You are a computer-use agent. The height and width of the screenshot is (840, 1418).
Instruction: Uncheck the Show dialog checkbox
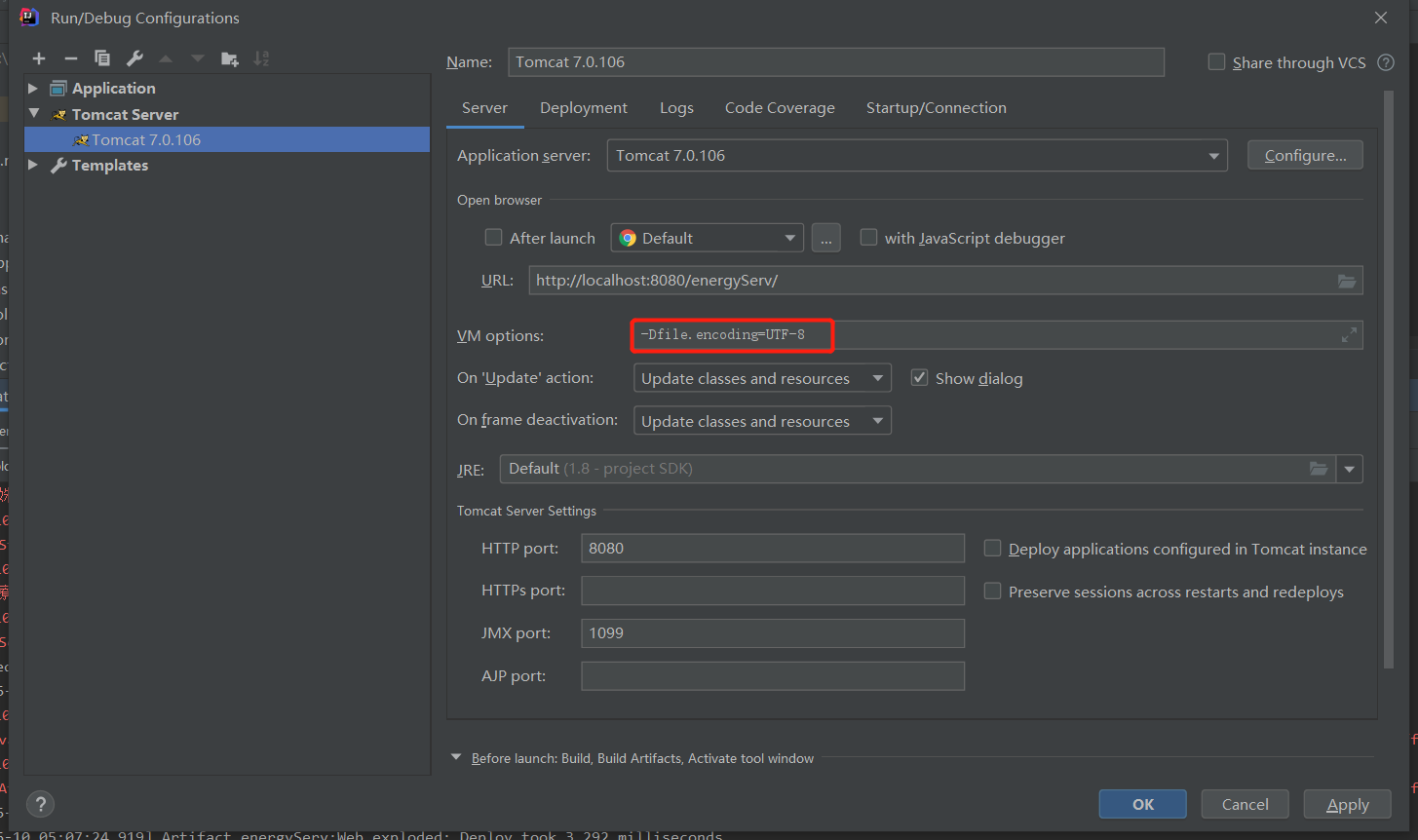[x=919, y=378]
